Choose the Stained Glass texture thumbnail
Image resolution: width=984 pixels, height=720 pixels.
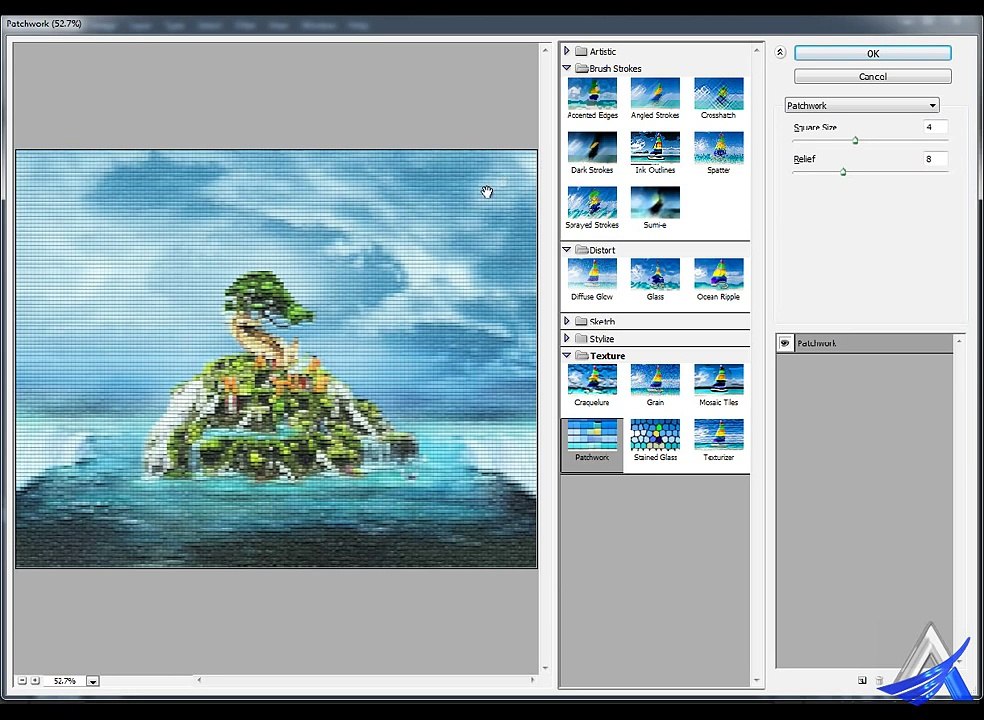click(x=655, y=435)
